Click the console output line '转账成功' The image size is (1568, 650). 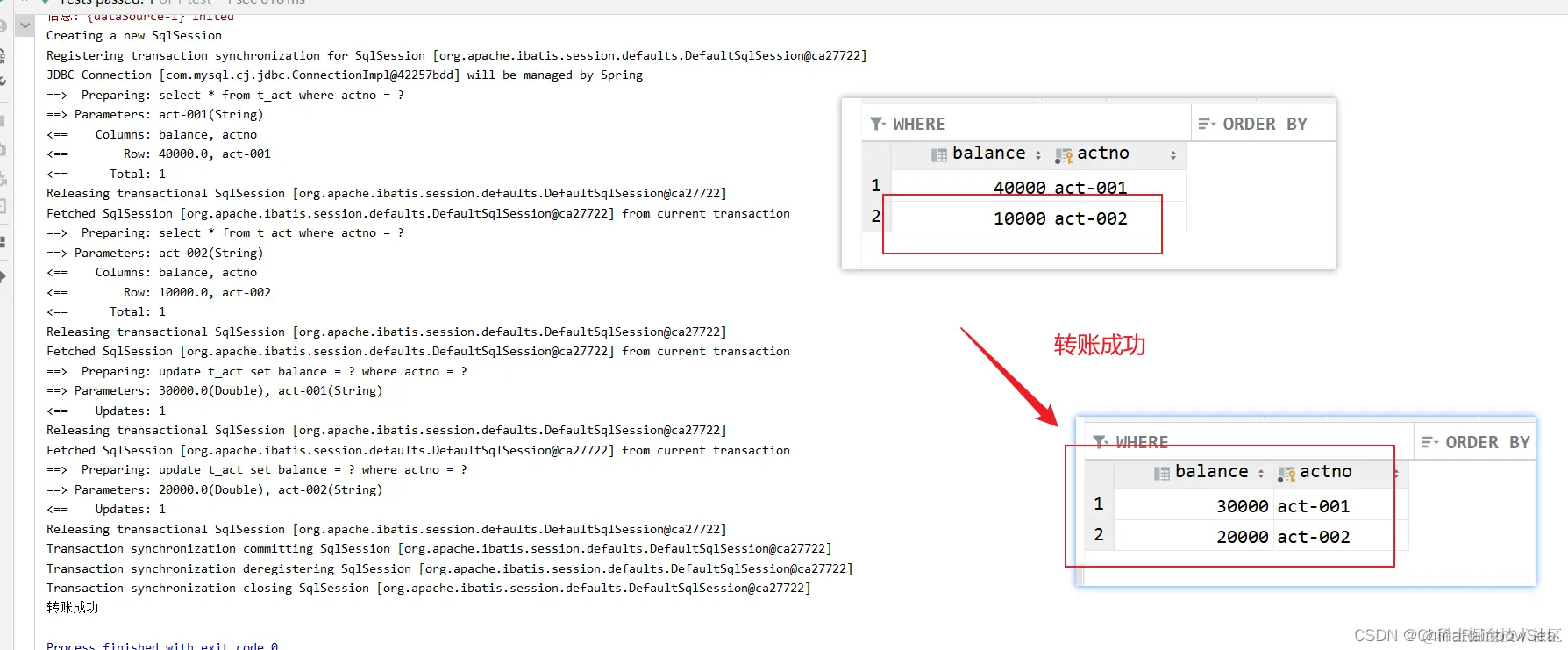pos(73,608)
